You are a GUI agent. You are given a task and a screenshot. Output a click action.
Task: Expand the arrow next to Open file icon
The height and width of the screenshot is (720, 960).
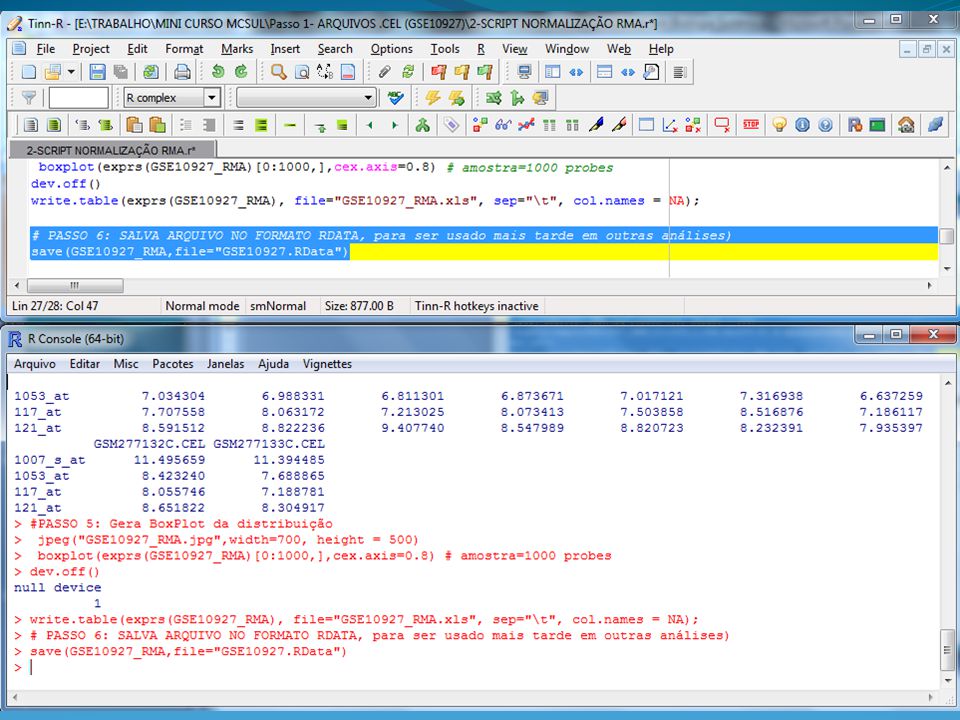click(71, 72)
